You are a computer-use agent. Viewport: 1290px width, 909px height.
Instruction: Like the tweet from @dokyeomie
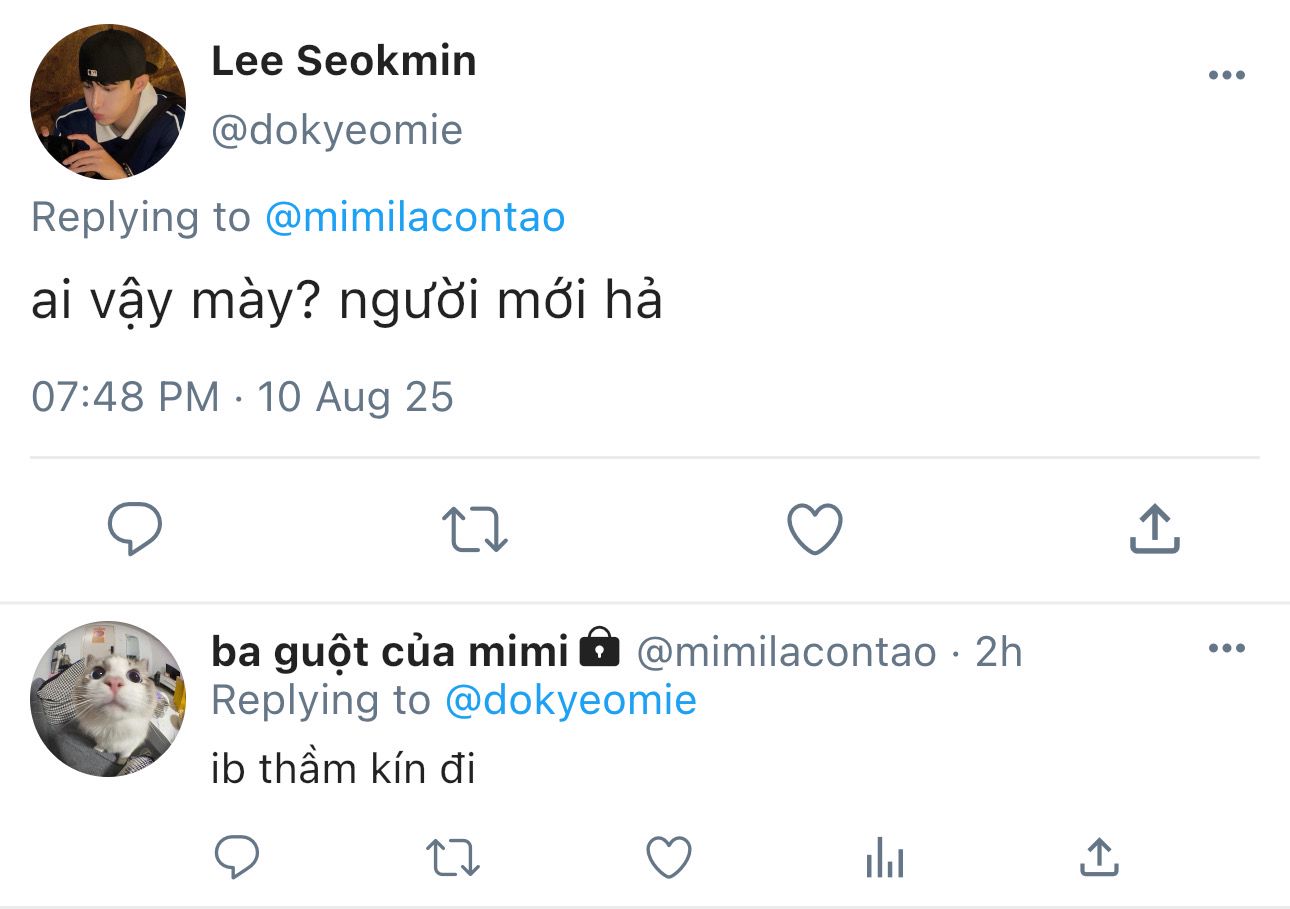coord(815,529)
